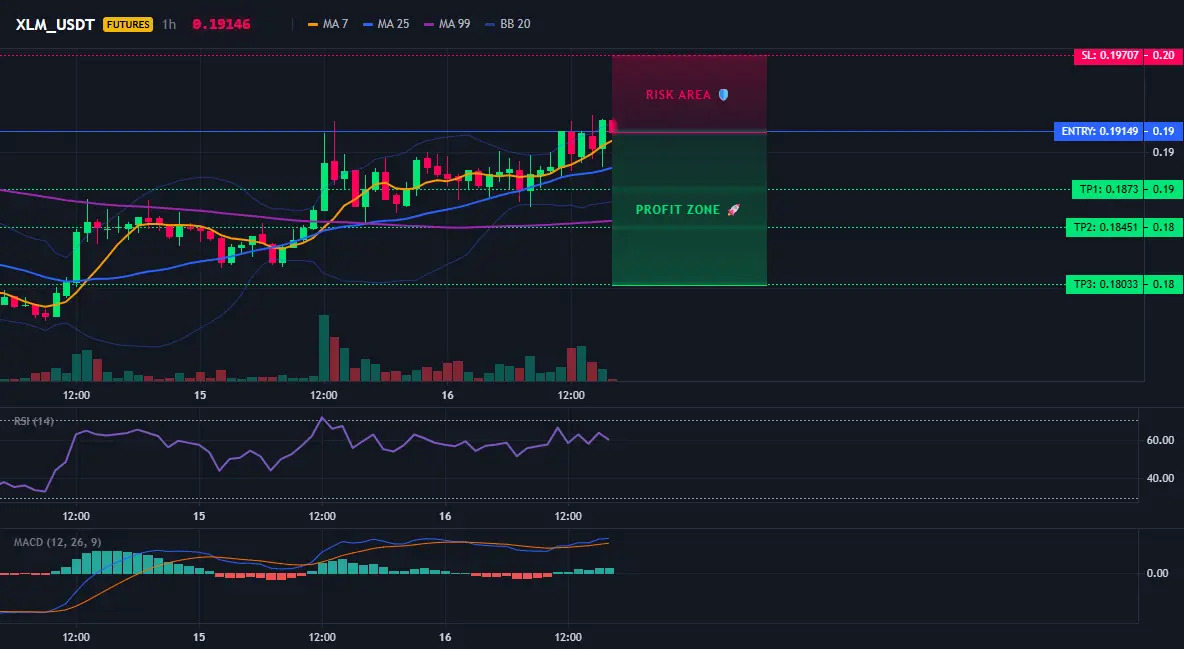Click the current price 0.19146
This screenshot has width=1184, height=649.
221,24
